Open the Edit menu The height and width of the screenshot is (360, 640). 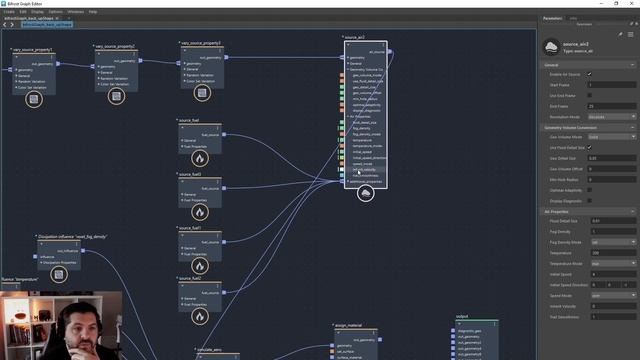pyautogui.click(x=23, y=12)
